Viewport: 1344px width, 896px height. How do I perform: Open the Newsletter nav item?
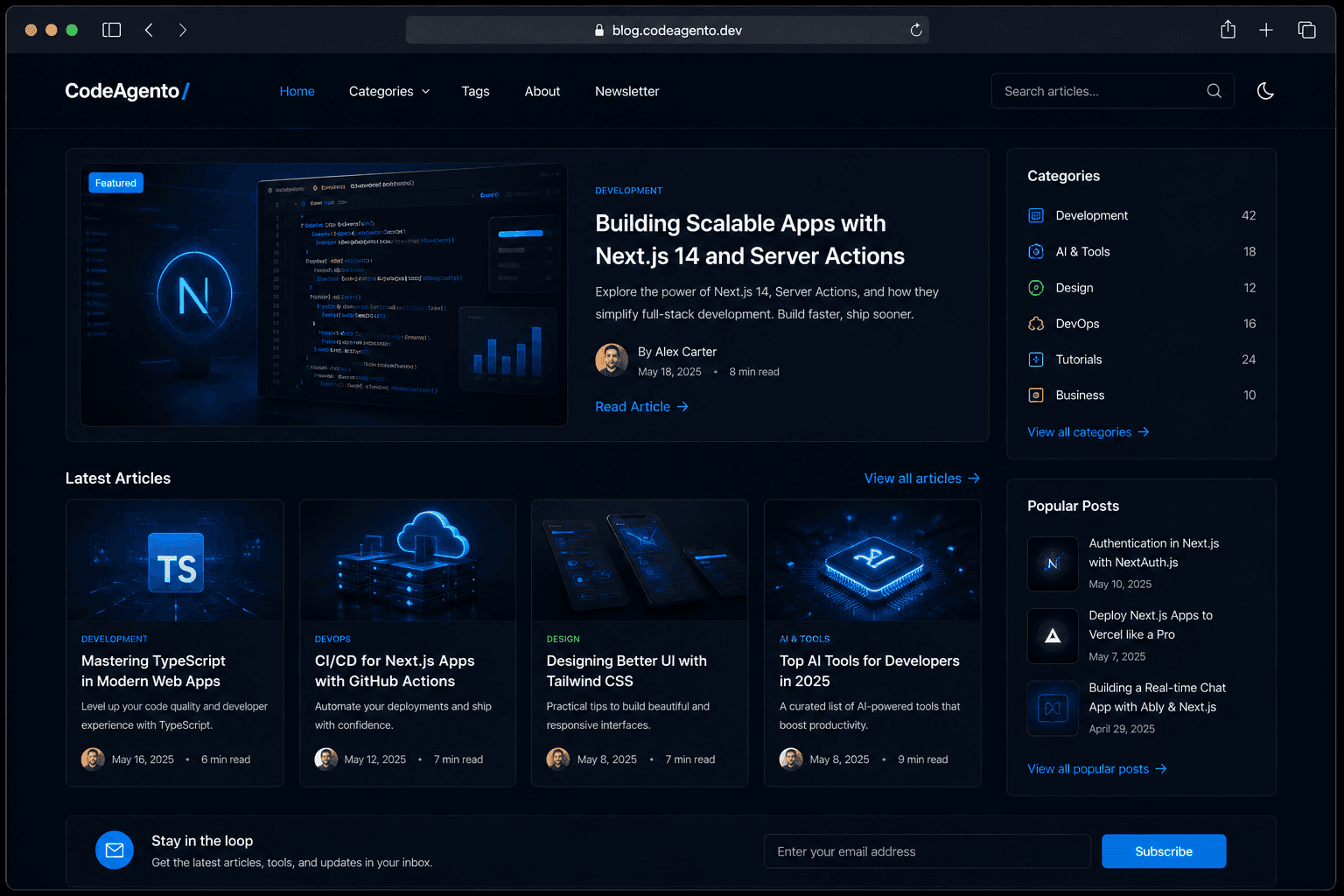627,91
